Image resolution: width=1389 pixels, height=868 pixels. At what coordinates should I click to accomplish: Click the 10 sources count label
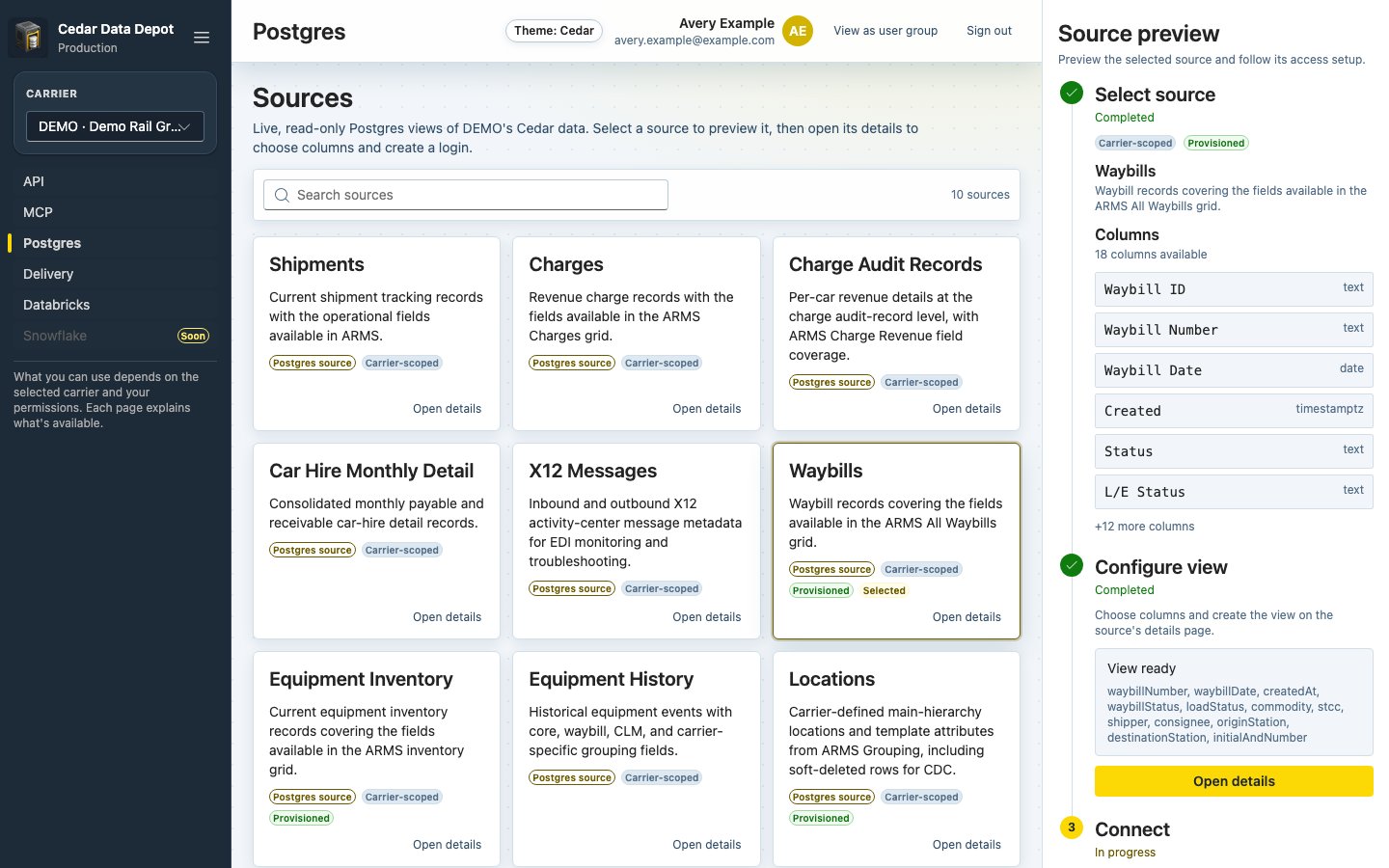coord(980,195)
